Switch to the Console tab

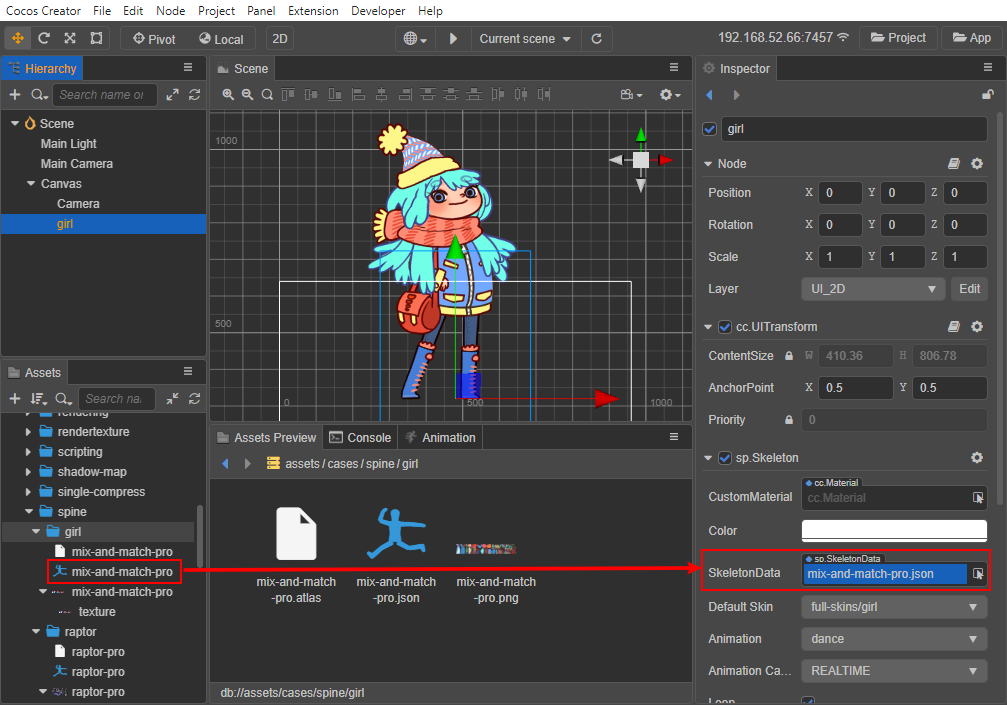360,438
